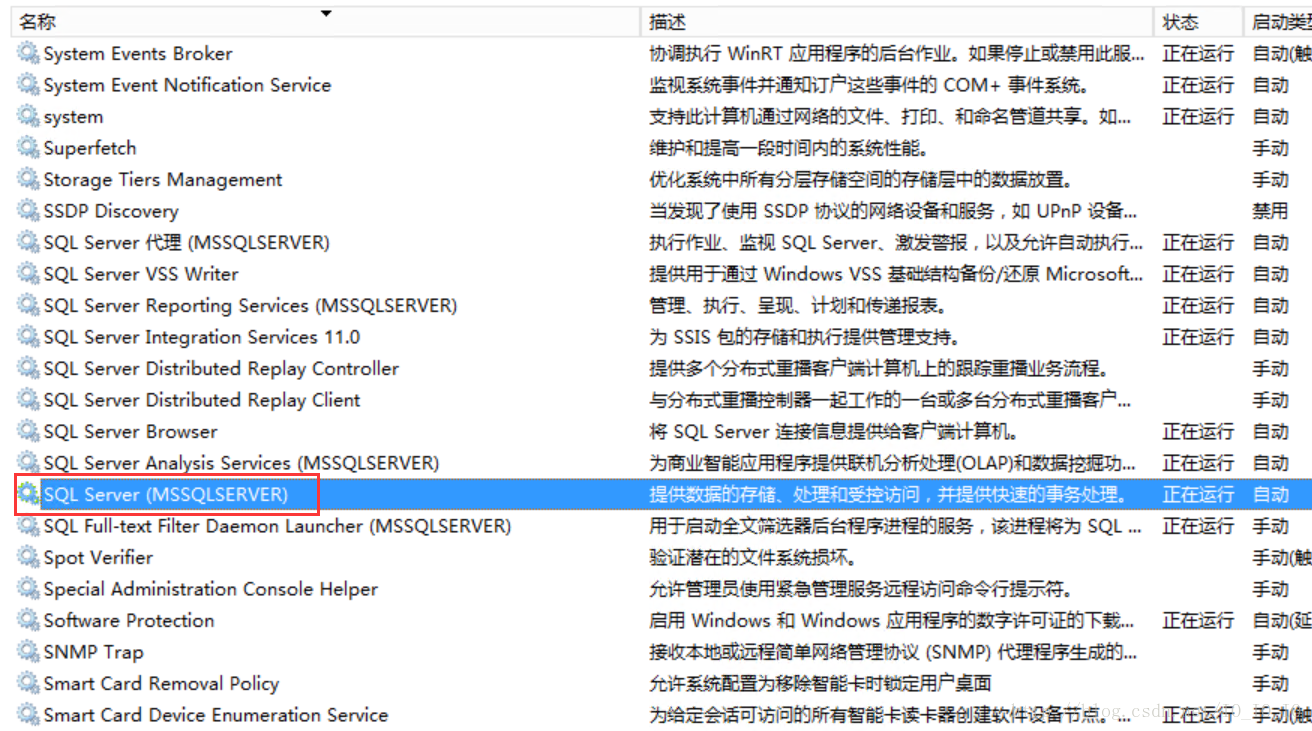Screen dimensions: 1312x731
Task: Sort by the 名称 column header
Action: [325, 22]
